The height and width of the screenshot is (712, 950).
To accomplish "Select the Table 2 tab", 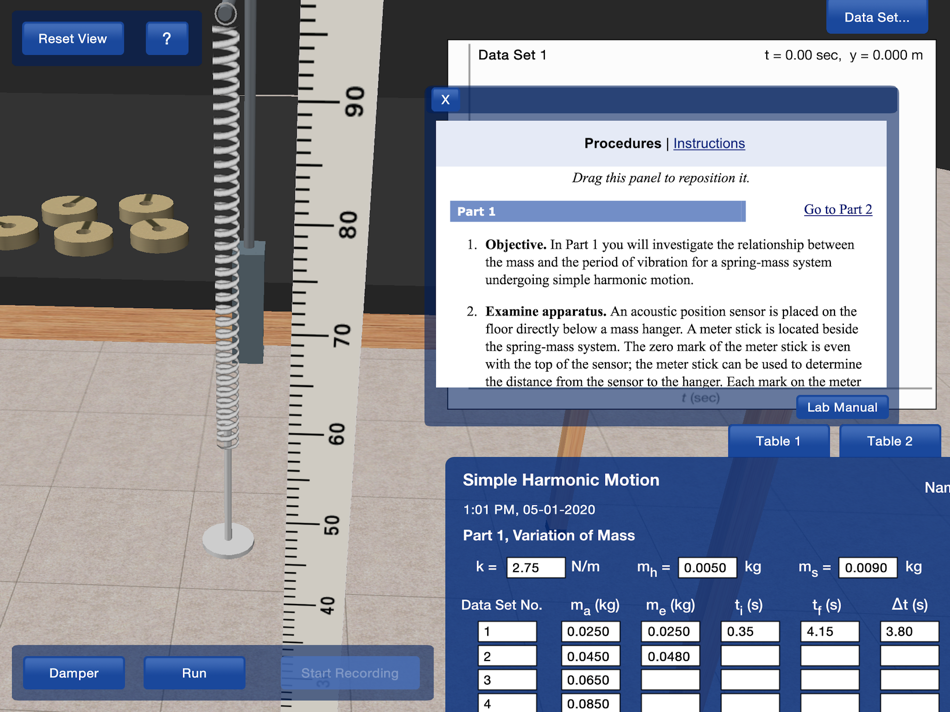I will (889, 441).
